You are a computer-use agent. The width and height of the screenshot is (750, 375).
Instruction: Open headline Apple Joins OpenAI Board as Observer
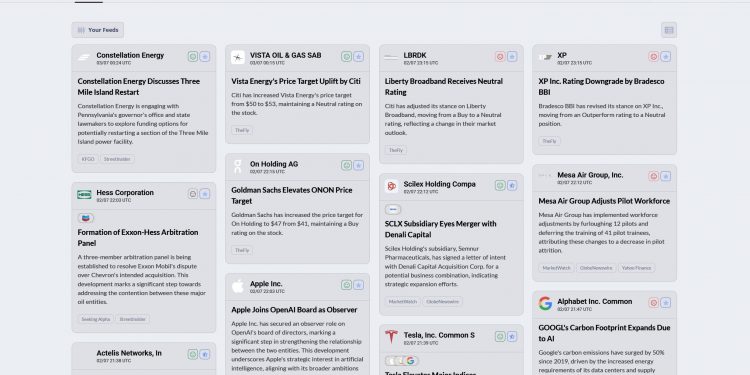(294, 310)
